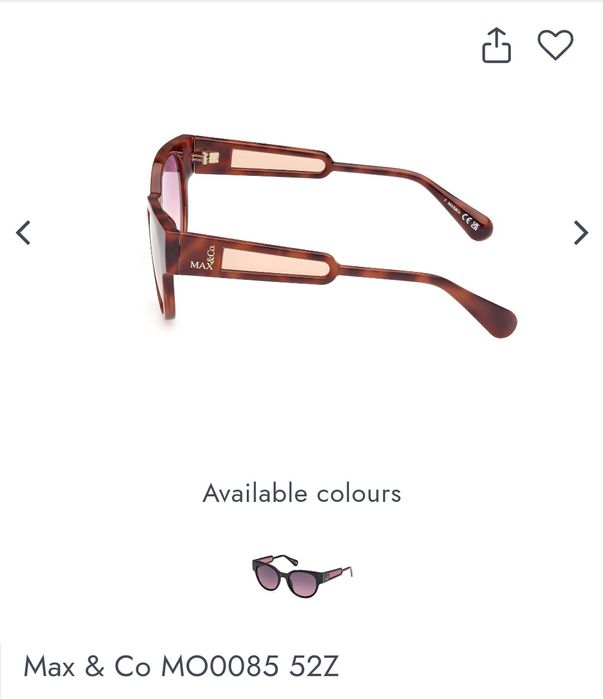The width and height of the screenshot is (603, 699).
Task: Open the share product icon
Action: click(496, 45)
